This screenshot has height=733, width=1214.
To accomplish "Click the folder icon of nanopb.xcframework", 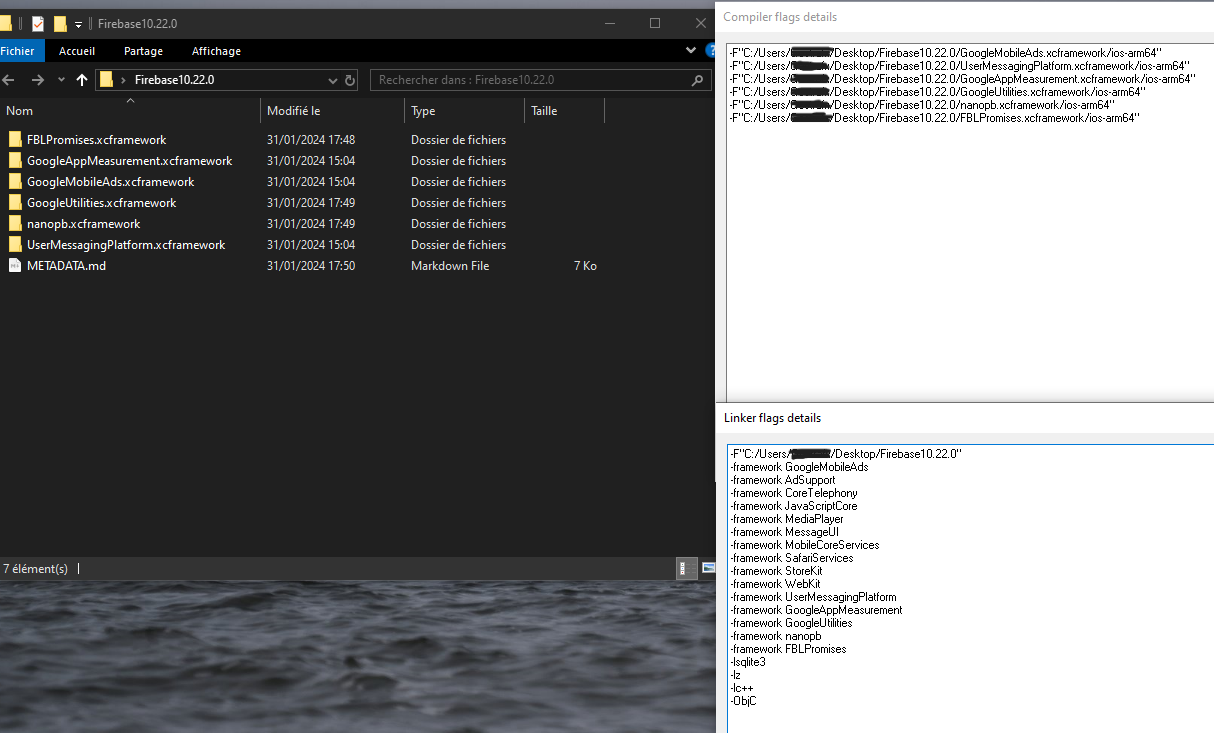I will click(14, 224).
